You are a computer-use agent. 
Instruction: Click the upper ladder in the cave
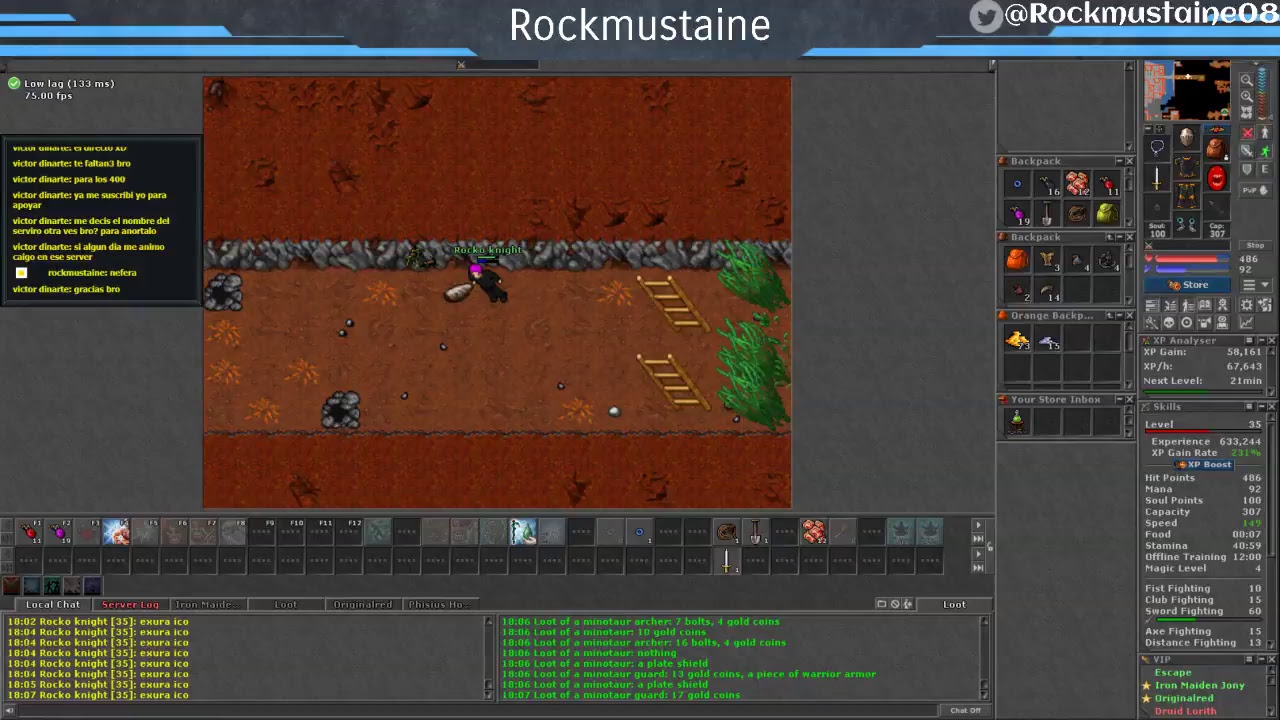point(672,302)
